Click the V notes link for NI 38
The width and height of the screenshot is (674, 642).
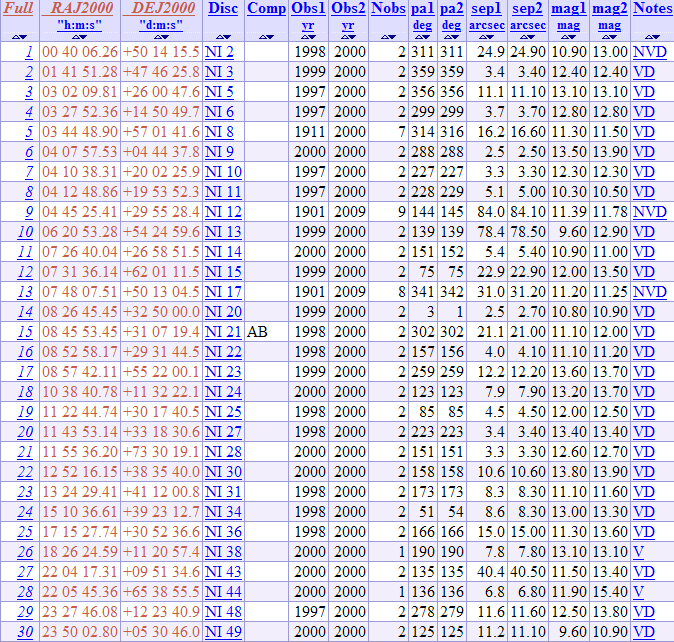638,552
